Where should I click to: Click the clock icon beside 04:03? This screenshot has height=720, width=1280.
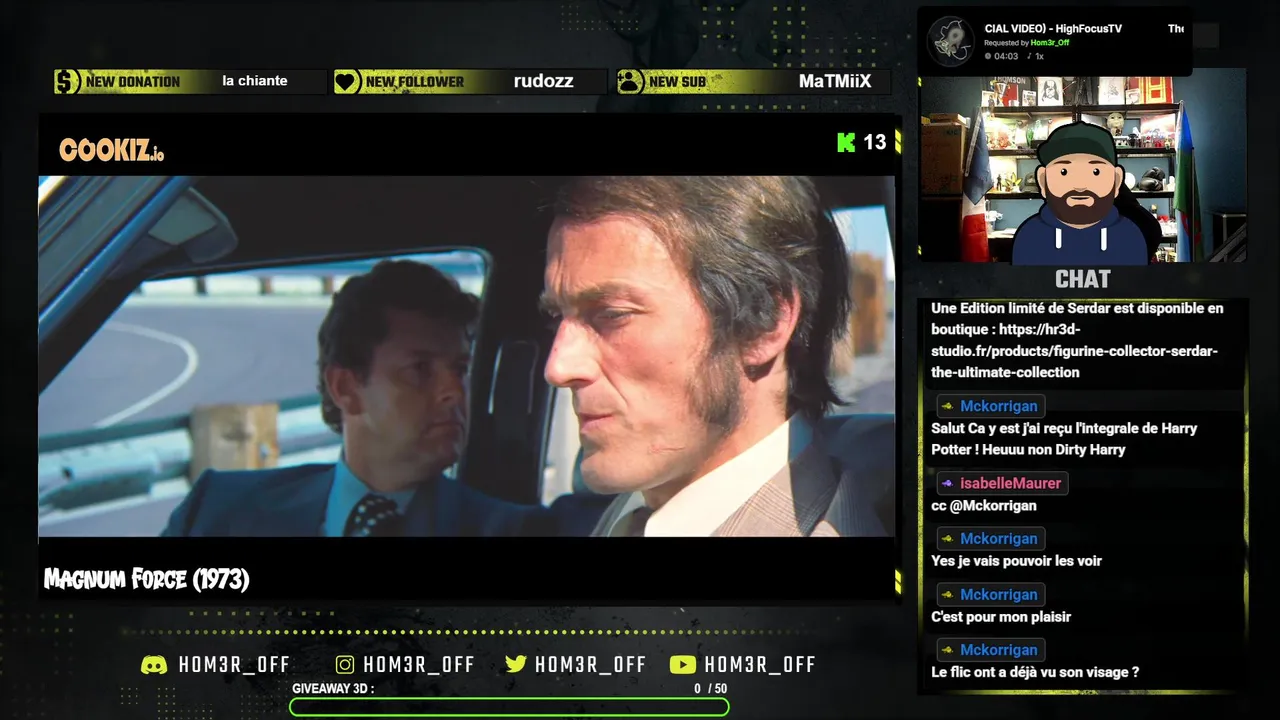pyautogui.click(x=988, y=56)
